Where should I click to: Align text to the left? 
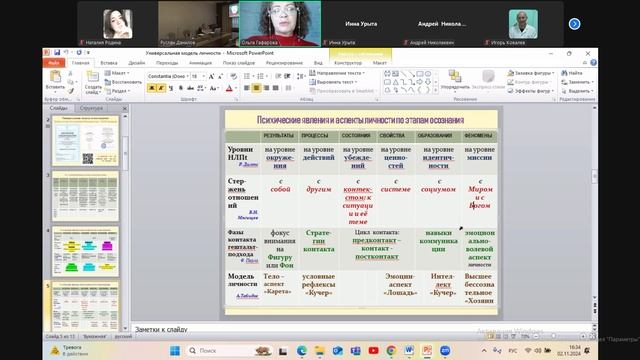pyautogui.click(x=247, y=88)
